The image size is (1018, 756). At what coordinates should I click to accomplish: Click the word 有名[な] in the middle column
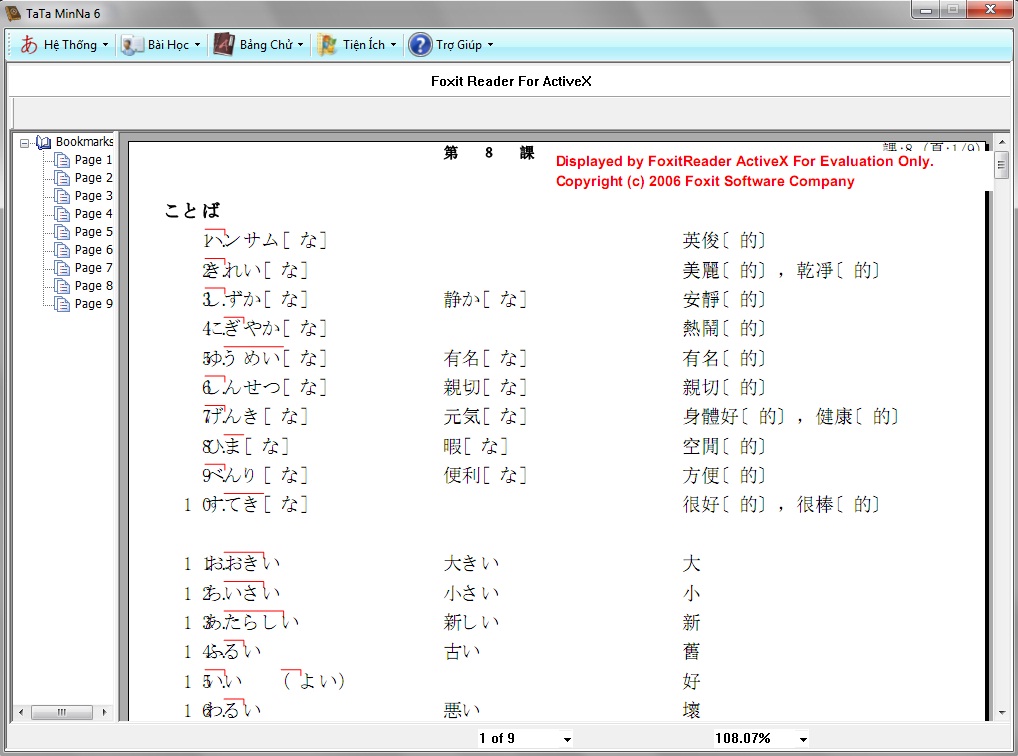coord(485,358)
